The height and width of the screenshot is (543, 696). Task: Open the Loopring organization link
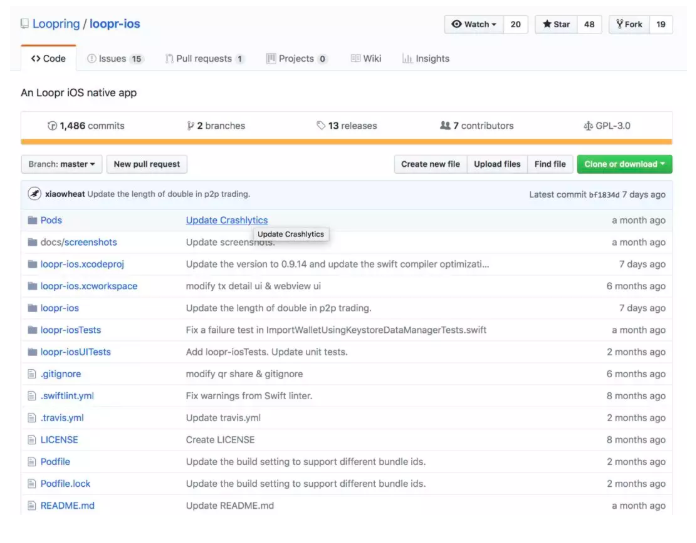click(x=56, y=24)
